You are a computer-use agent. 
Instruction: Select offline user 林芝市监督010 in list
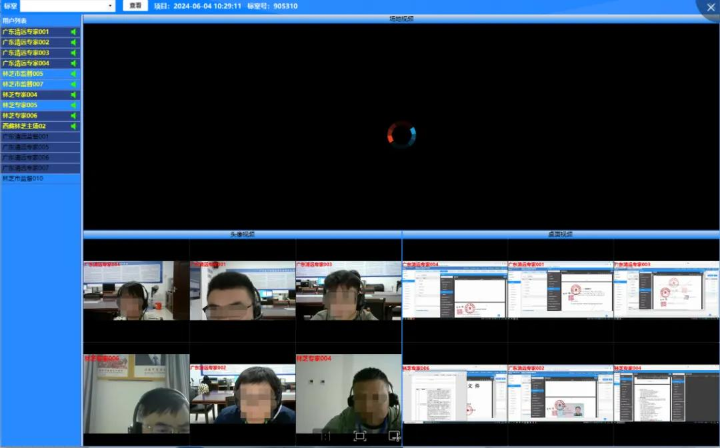point(24,178)
